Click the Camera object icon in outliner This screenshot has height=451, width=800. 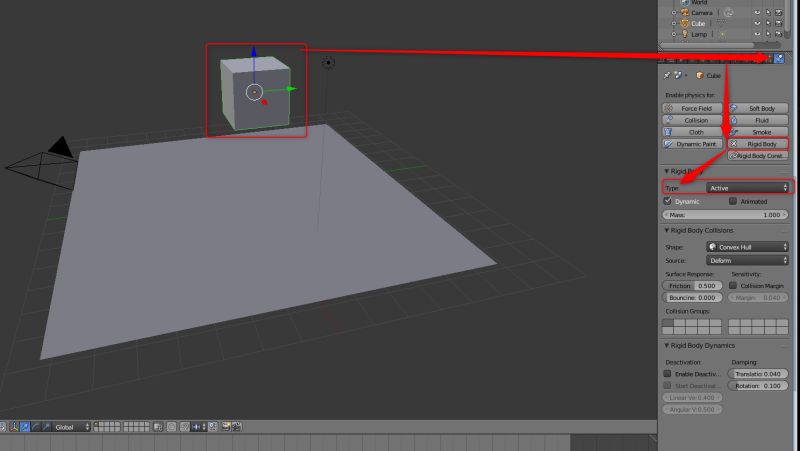pos(685,12)
